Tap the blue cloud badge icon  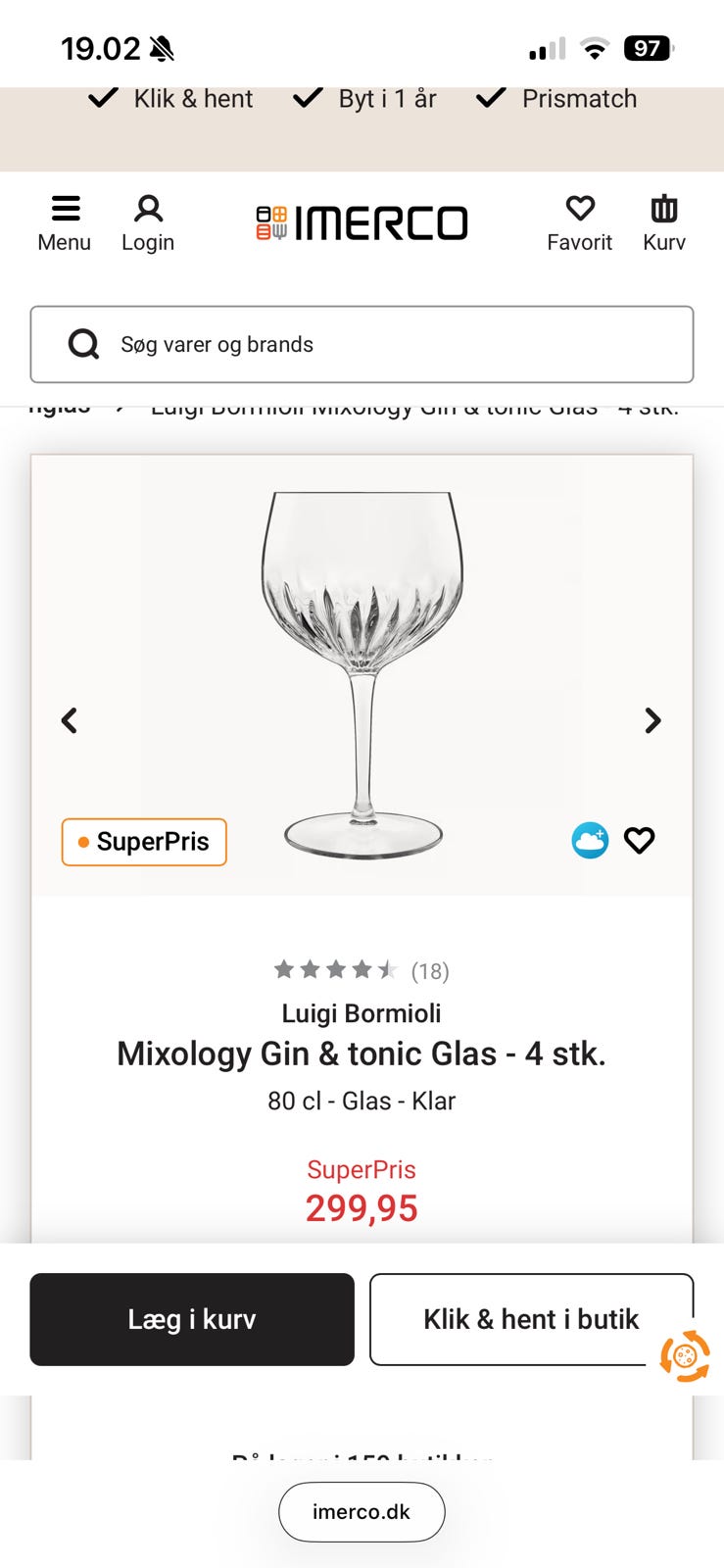[590, 841]
